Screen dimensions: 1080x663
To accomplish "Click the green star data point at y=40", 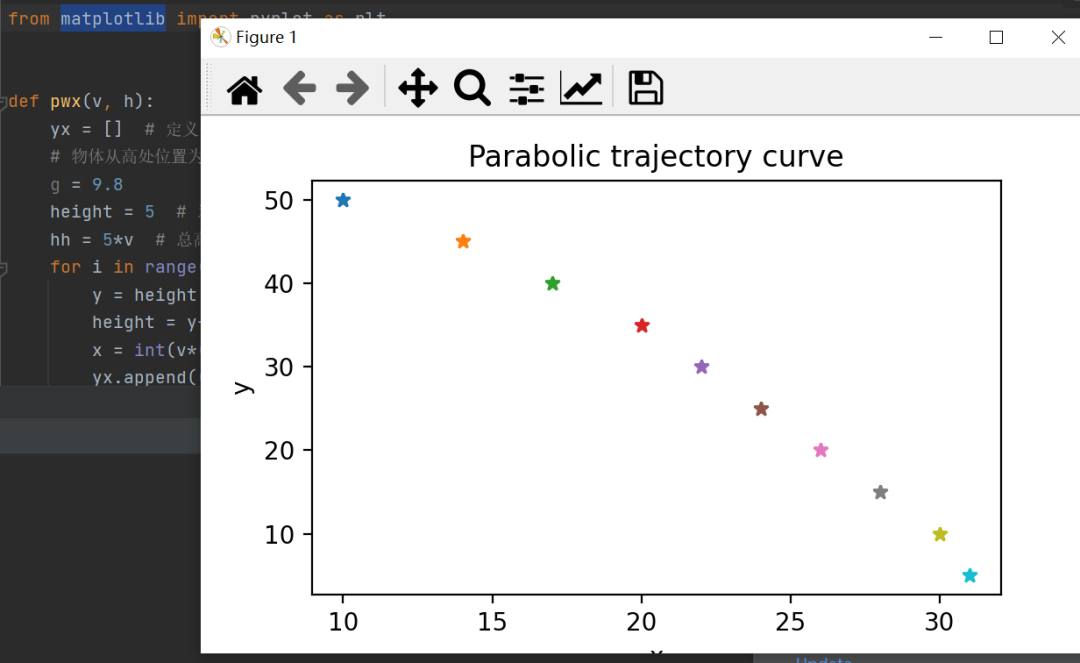I will (x=552, y=284).
